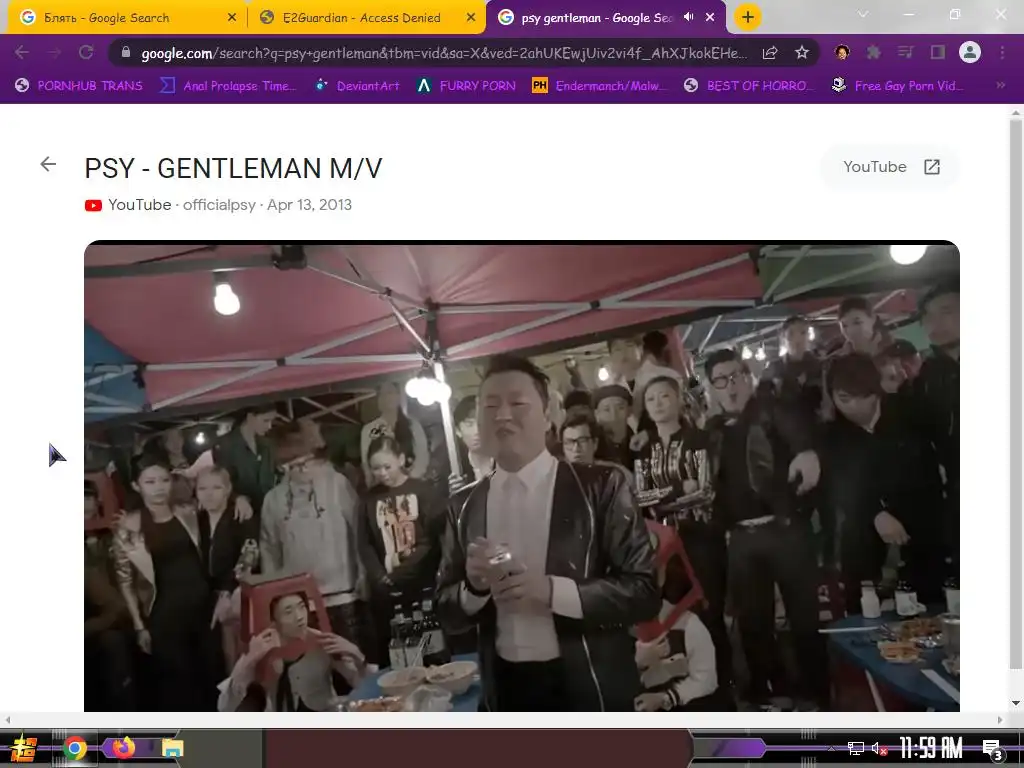The width and height of the screenshot is (1024, 768).
Task: Click the horizontal scrollbar left arrow
Action: 7,720
